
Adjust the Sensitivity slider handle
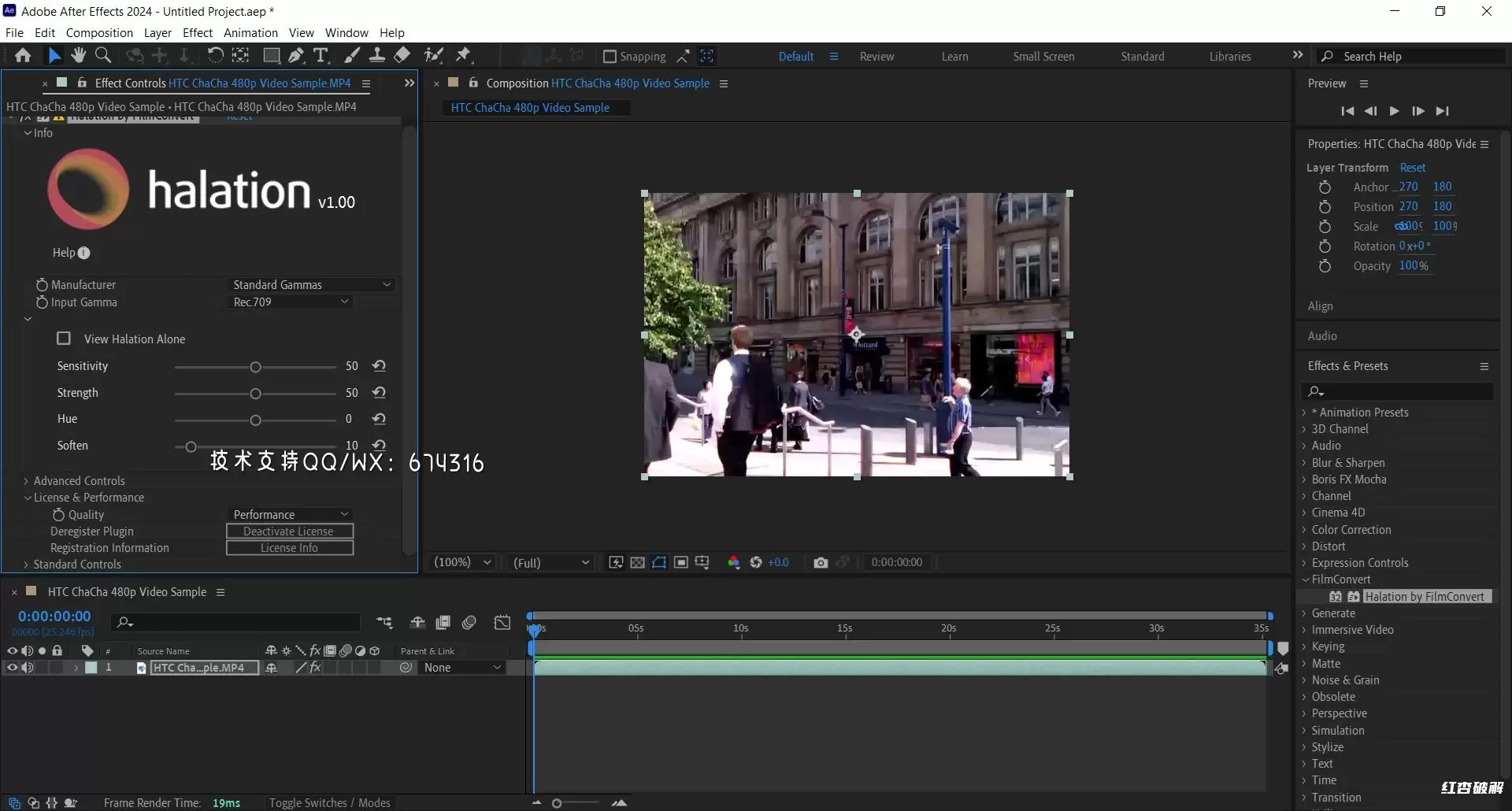(255, 367)
